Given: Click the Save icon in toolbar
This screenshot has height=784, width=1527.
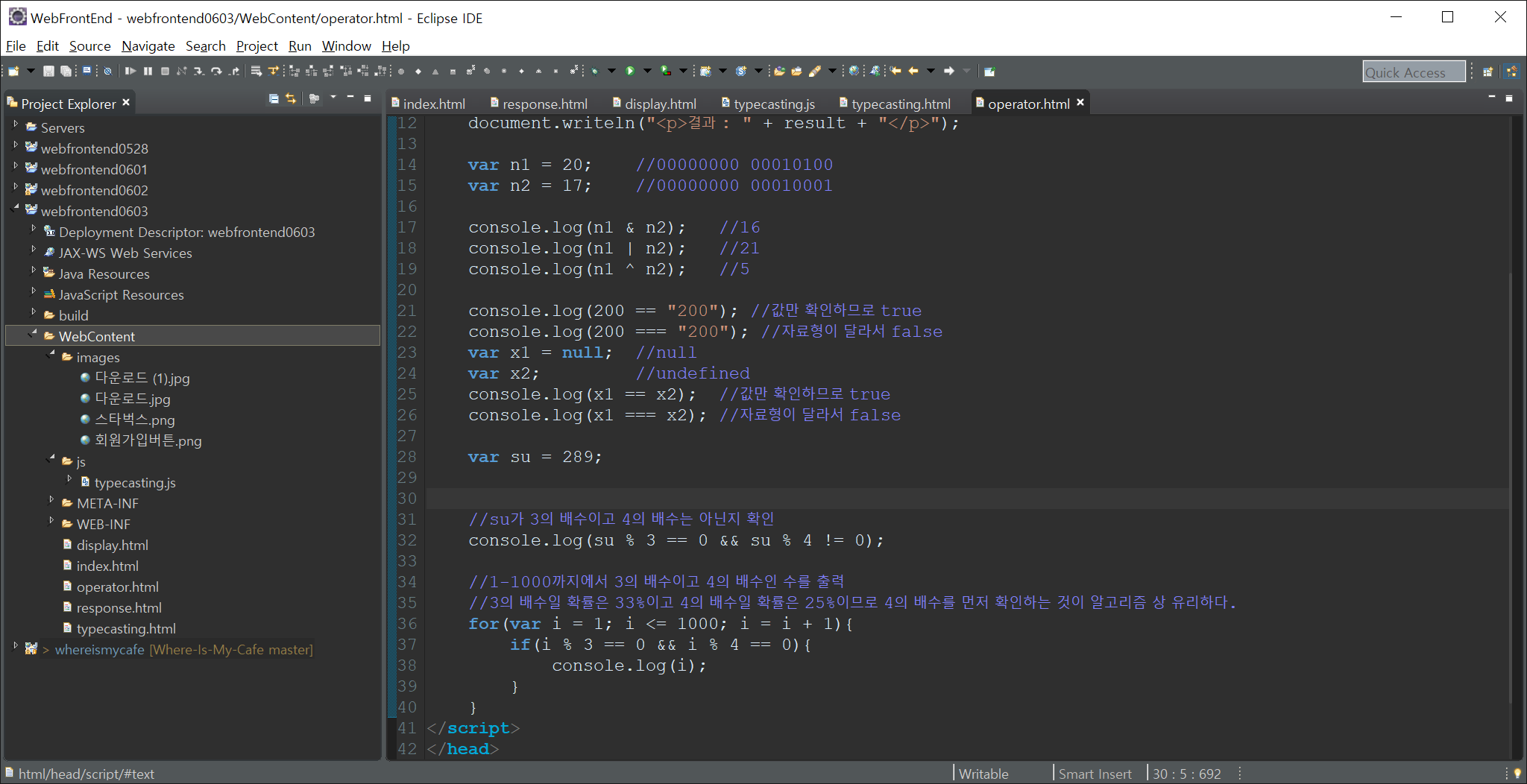Looking at the screenshot, I should (x=48, y=72).
